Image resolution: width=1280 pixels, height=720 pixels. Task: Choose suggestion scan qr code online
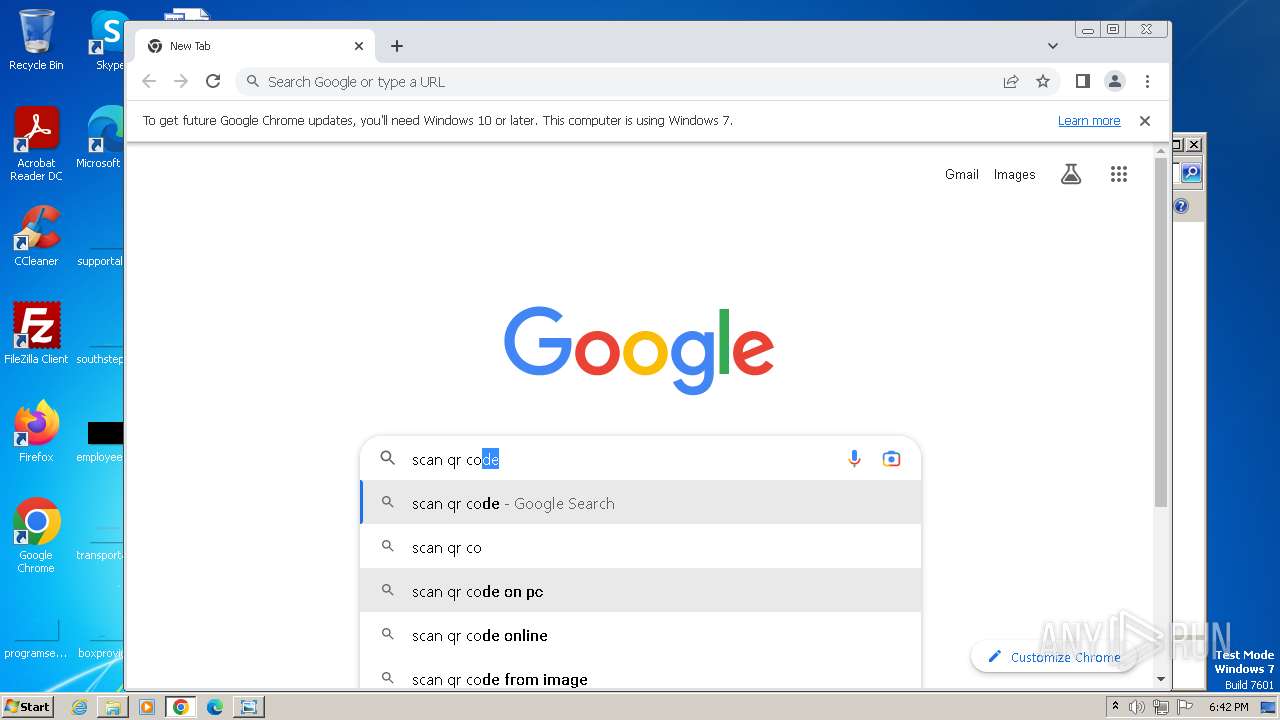(x=640, y=635)
